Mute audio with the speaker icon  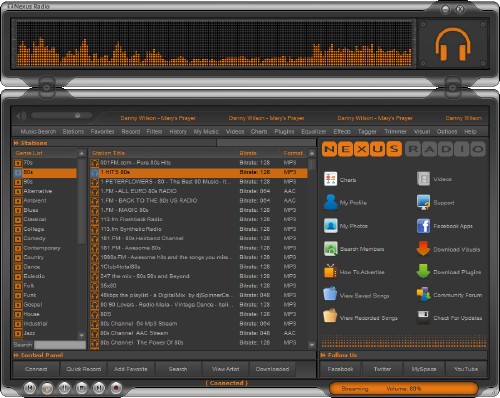click(x=21, y=116)
